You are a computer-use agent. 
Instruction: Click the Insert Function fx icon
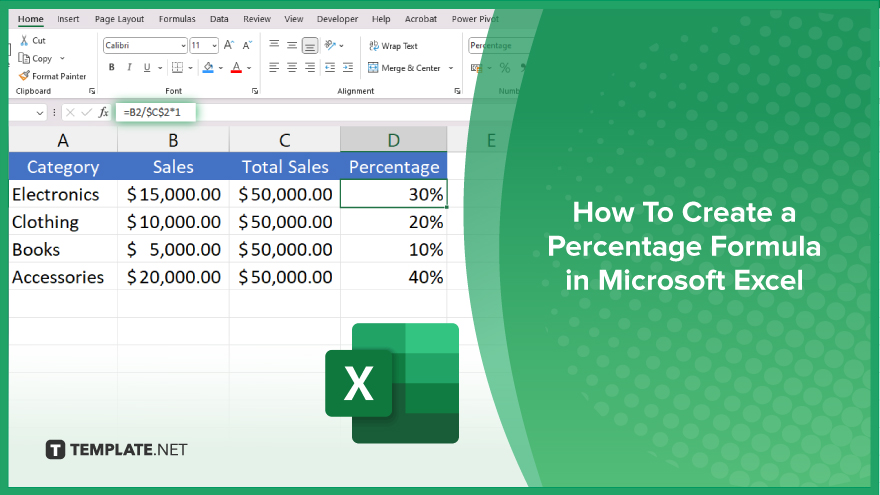pos(103,113)
